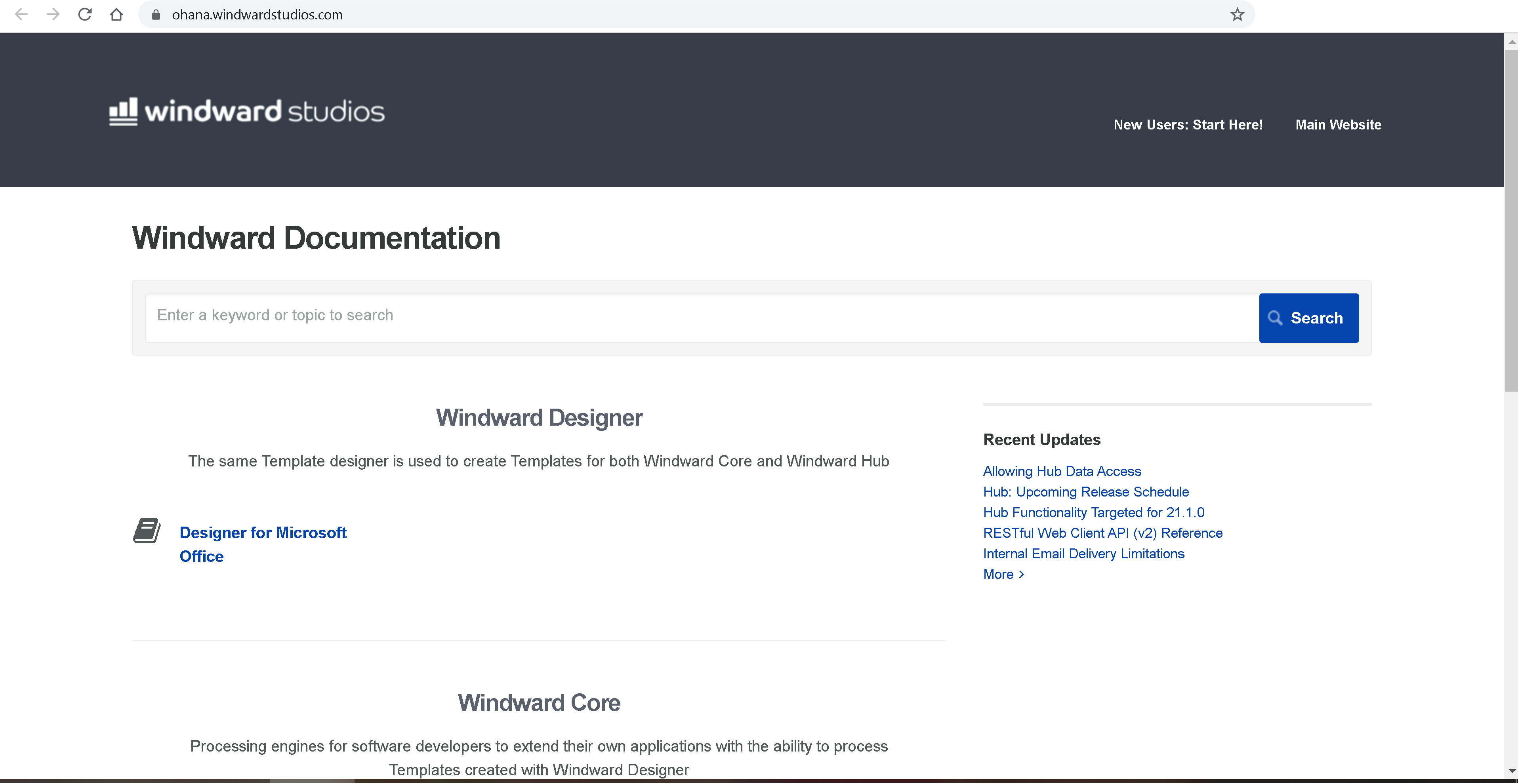1518x784 pixels.
Task: Expand More recent updates
Action: point(1003,575)
